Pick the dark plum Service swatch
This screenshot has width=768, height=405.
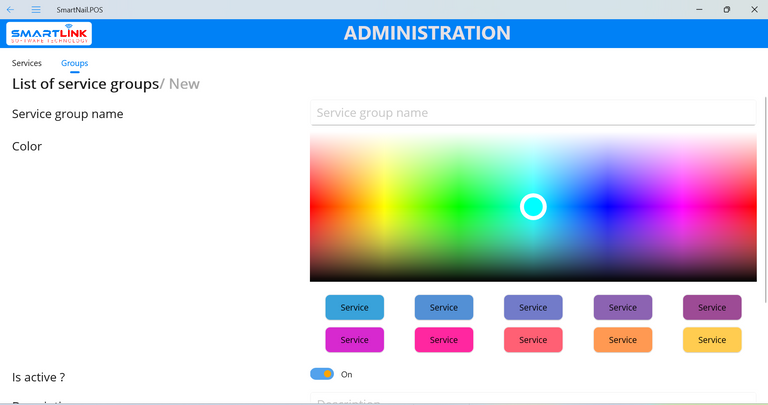(712, 307)
